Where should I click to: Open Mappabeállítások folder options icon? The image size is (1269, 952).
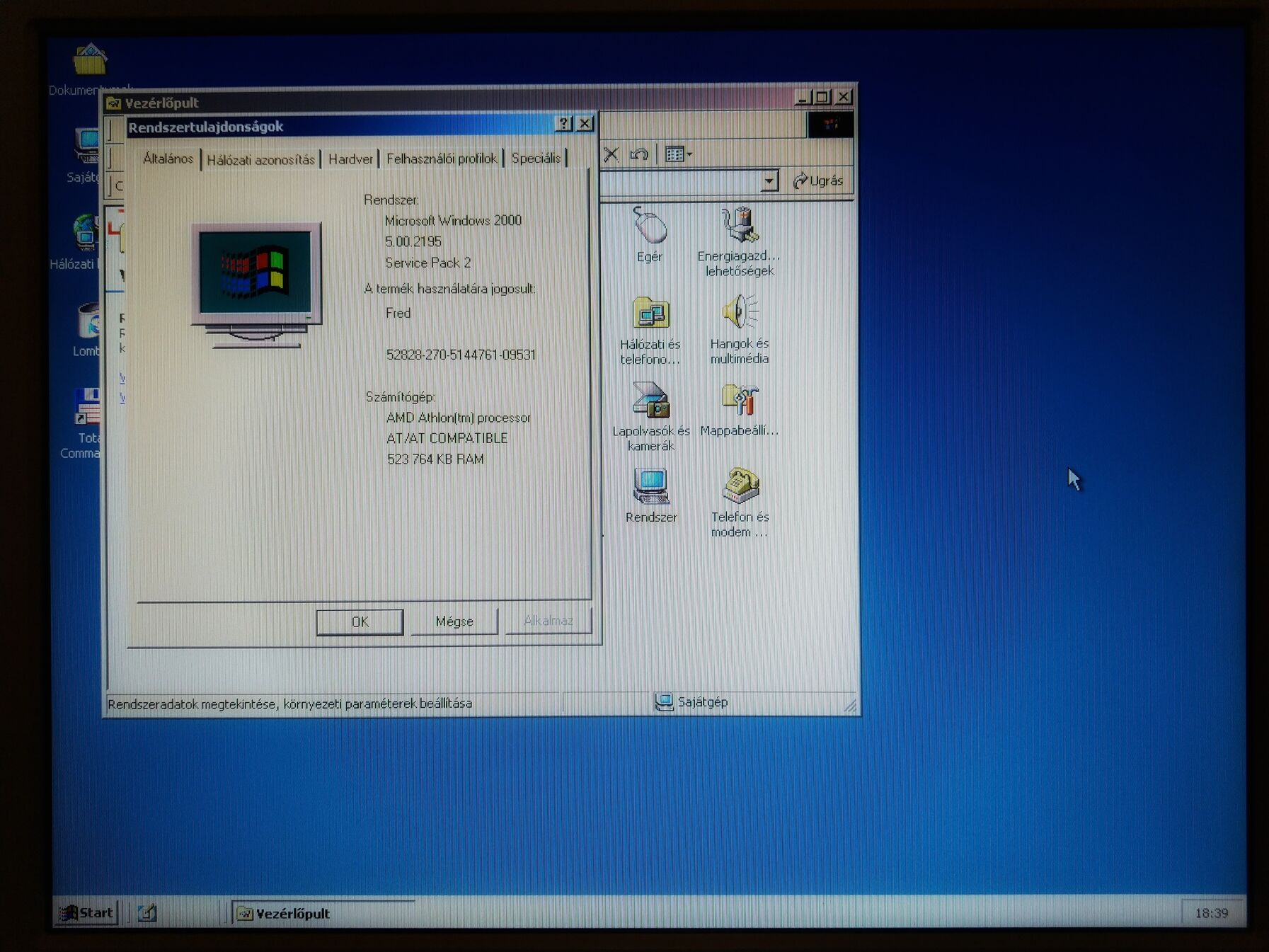[x=740, y=411]
